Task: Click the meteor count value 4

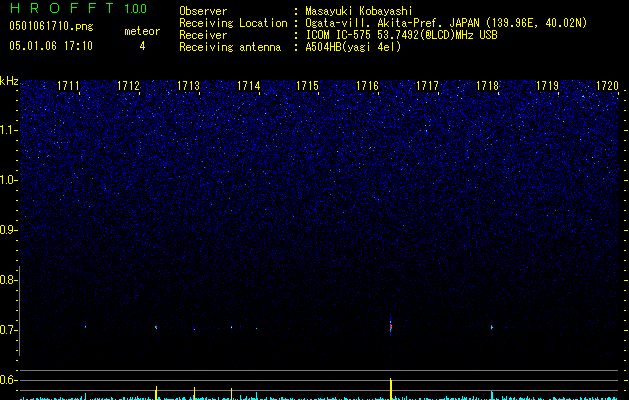Action: [141, 46]
